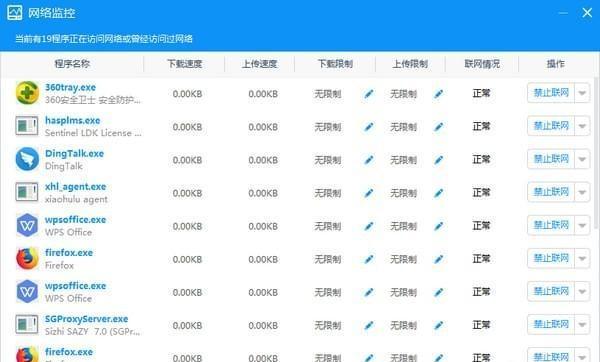The width and height of the screenshot is (600, 362).
Task: Select the xhl_agent.exe program name
Action: click(75, 187)
